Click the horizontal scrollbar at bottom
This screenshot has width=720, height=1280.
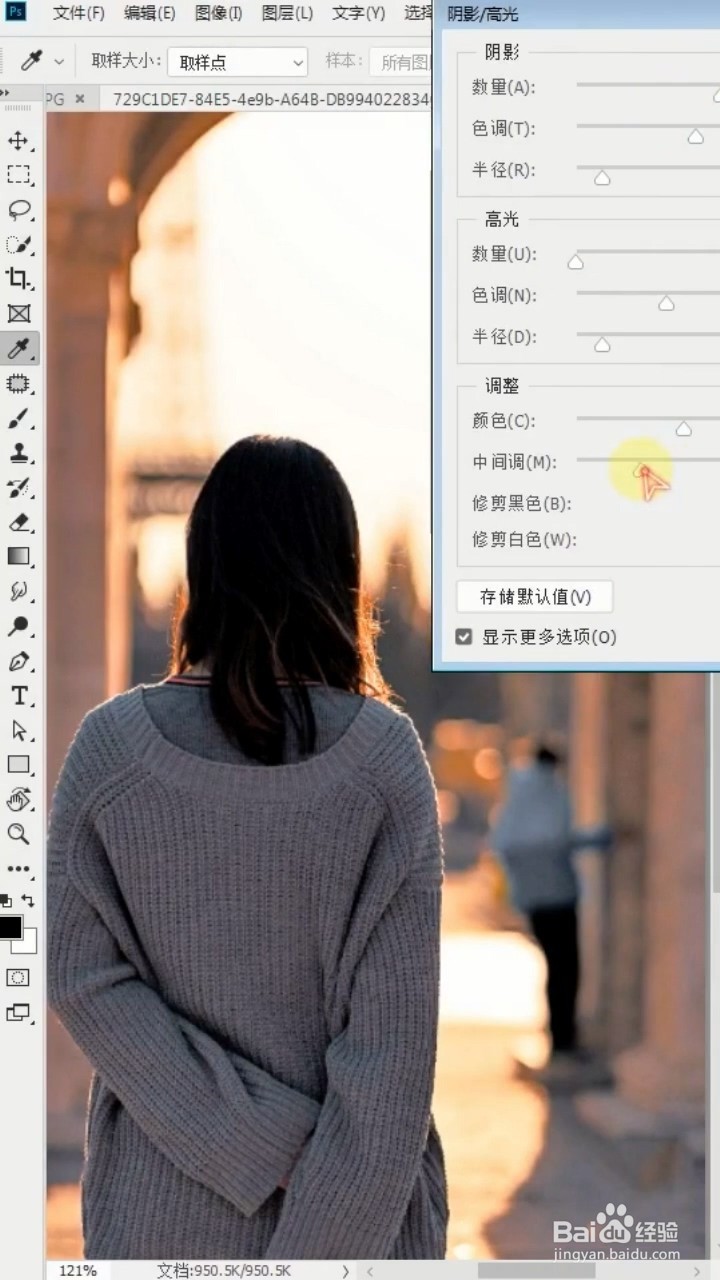[x=538, y=1271]
